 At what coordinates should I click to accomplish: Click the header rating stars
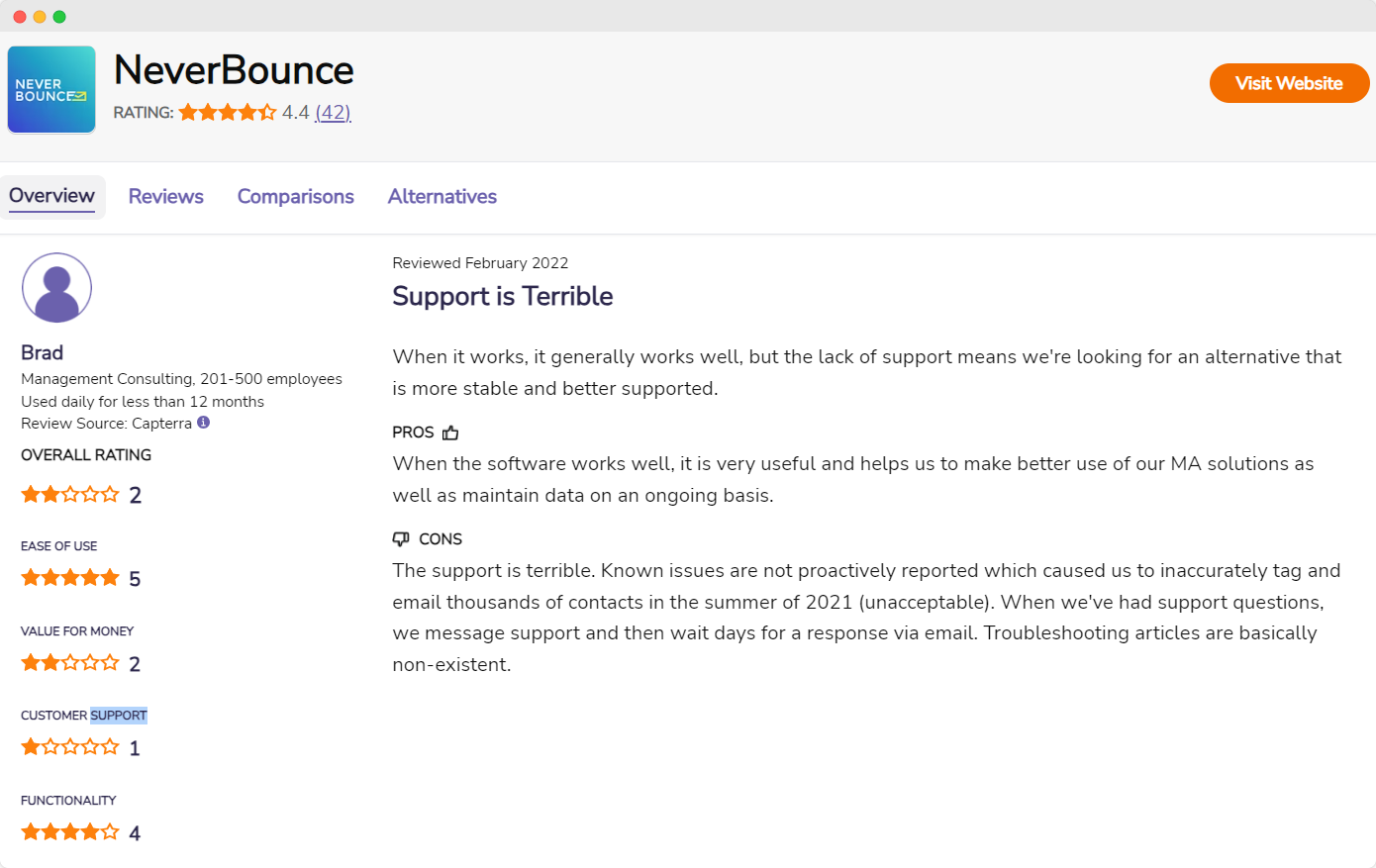tap(227, 112)
